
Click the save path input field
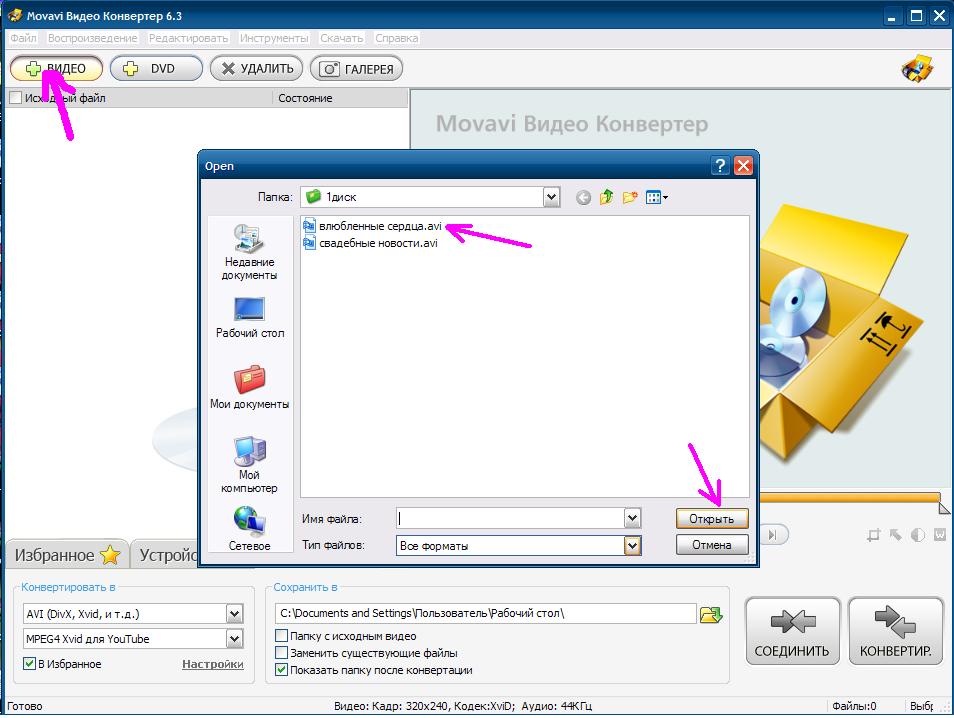coord(486,613)
